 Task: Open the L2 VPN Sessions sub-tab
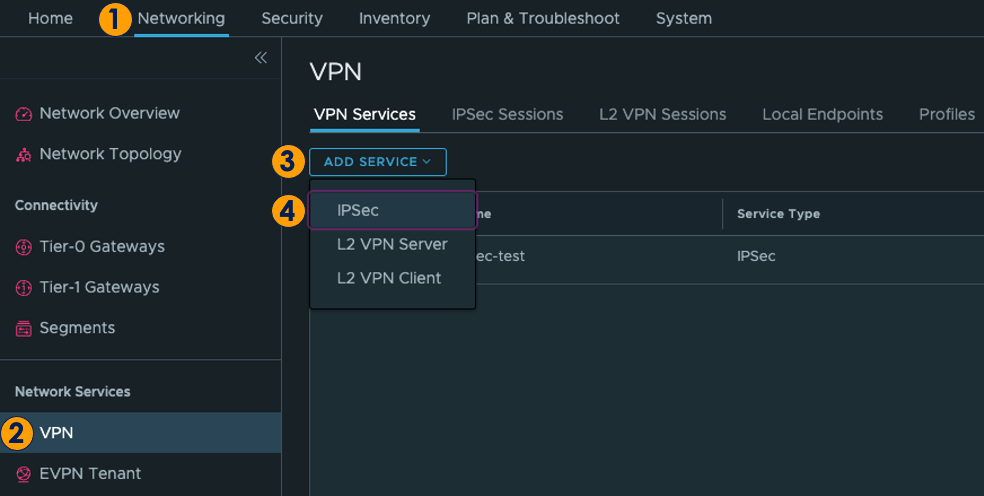[662, 114]
